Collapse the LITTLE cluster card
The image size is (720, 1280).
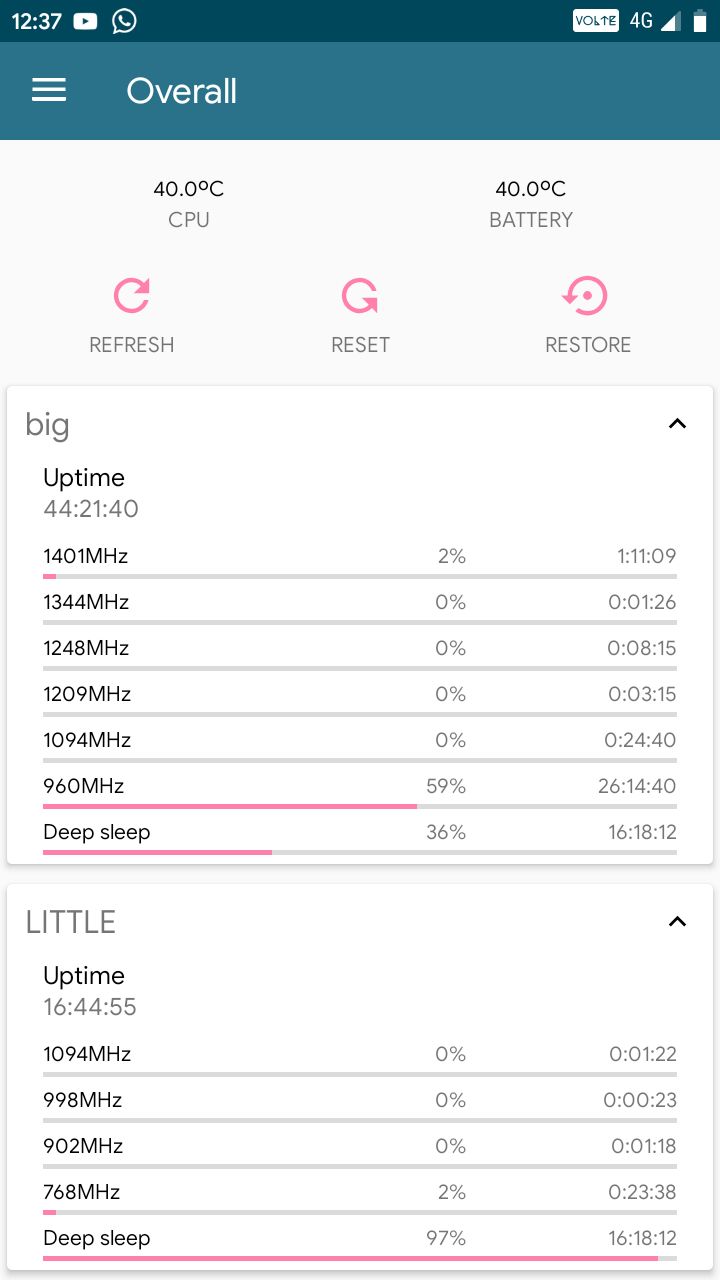tap(677, 922)
